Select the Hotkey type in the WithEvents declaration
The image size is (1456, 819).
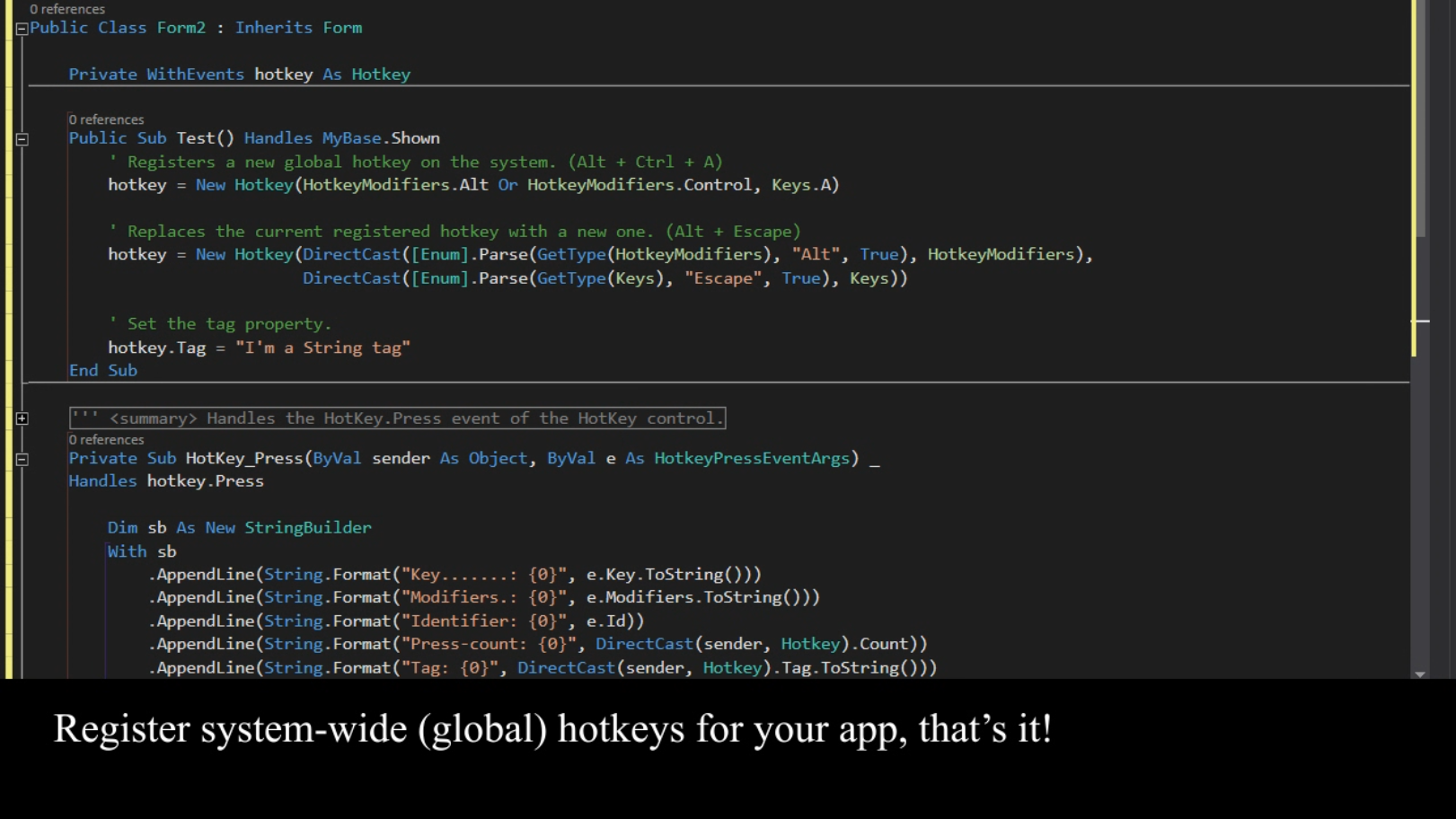tap(382, 74)
